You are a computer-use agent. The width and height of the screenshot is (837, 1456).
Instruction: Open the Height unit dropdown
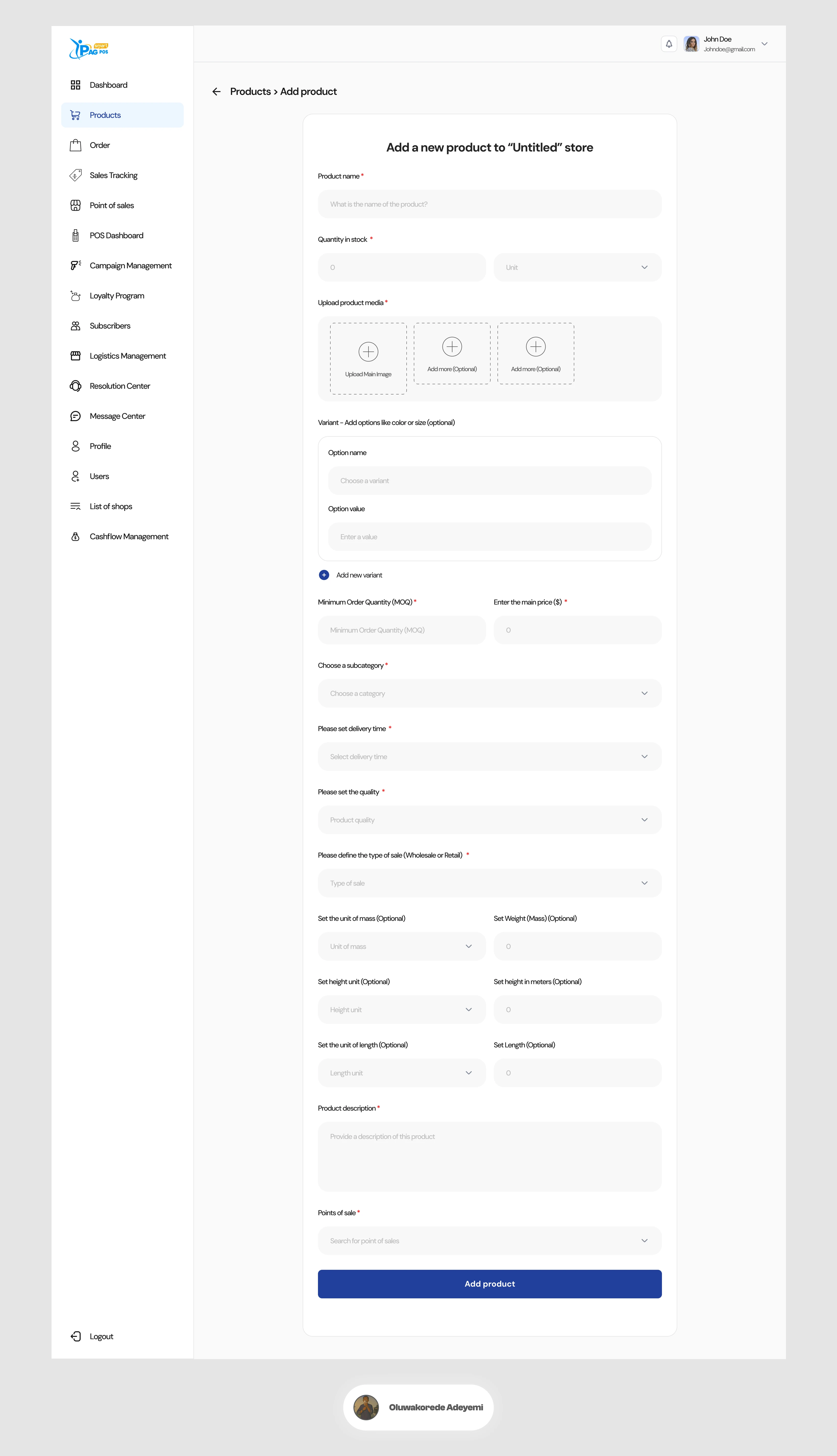tap(402, 1010)
